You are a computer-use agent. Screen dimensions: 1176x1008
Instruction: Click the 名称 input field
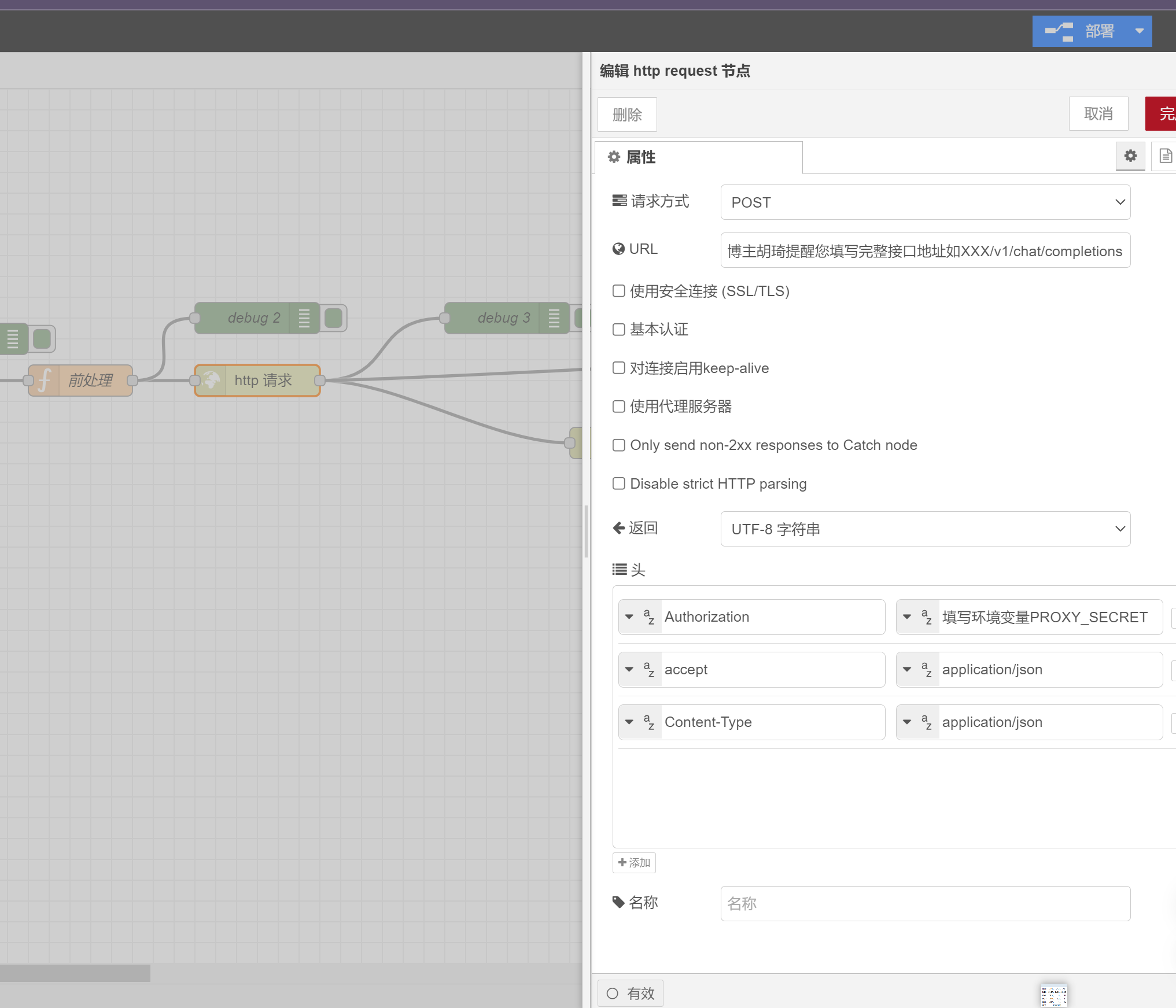925,903
